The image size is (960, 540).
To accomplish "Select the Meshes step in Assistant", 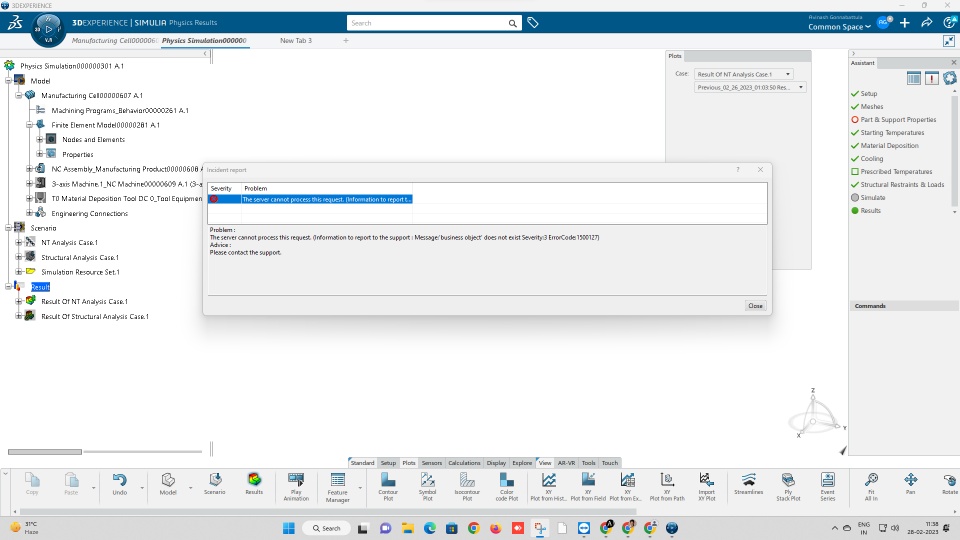I will [x=867, y=107].
